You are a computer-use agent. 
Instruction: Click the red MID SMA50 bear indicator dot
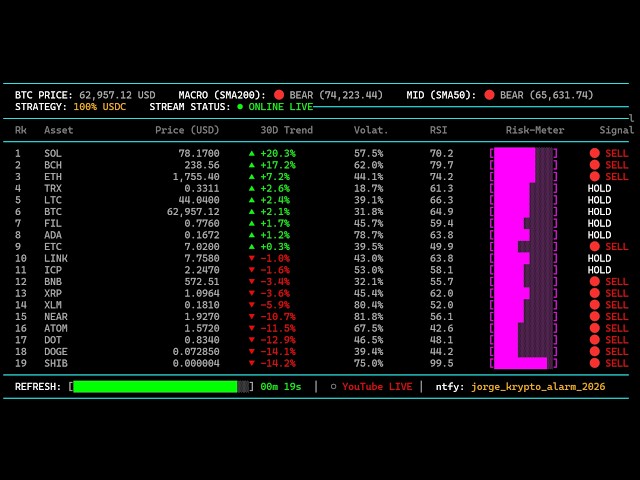click(489, 95)
